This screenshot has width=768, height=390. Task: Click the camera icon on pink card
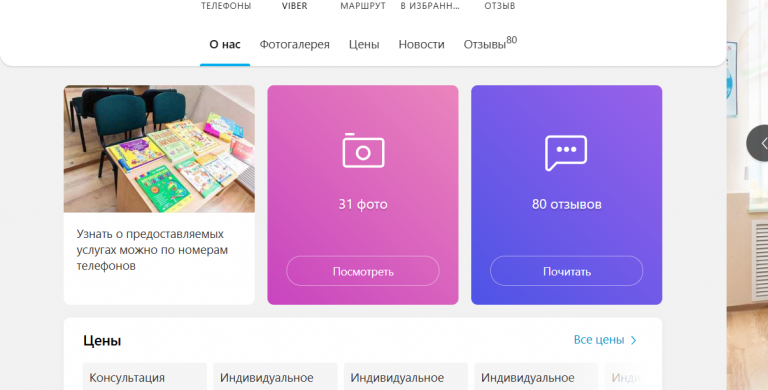point(363,150)
